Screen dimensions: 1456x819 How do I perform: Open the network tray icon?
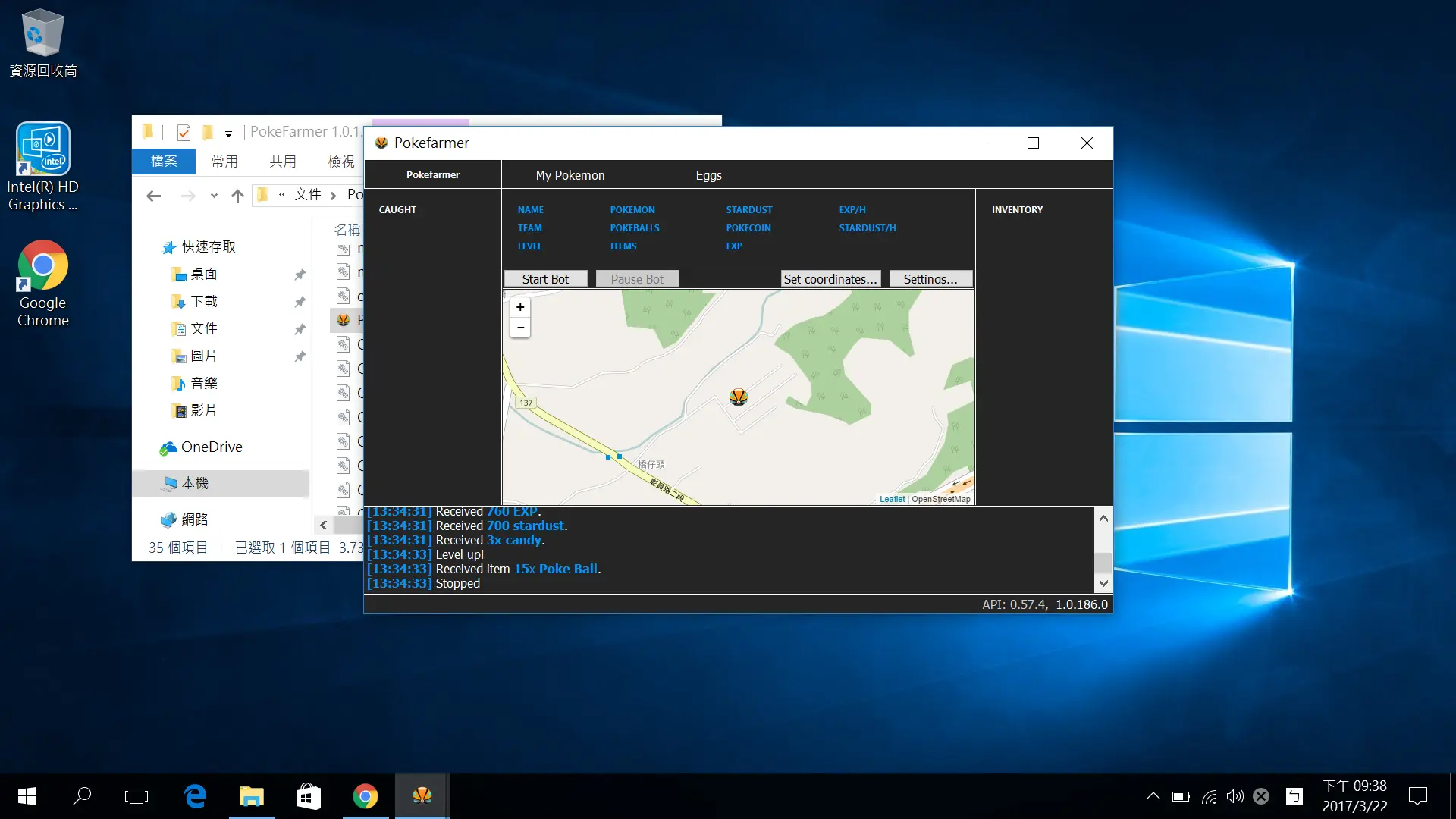(1209, 796)
